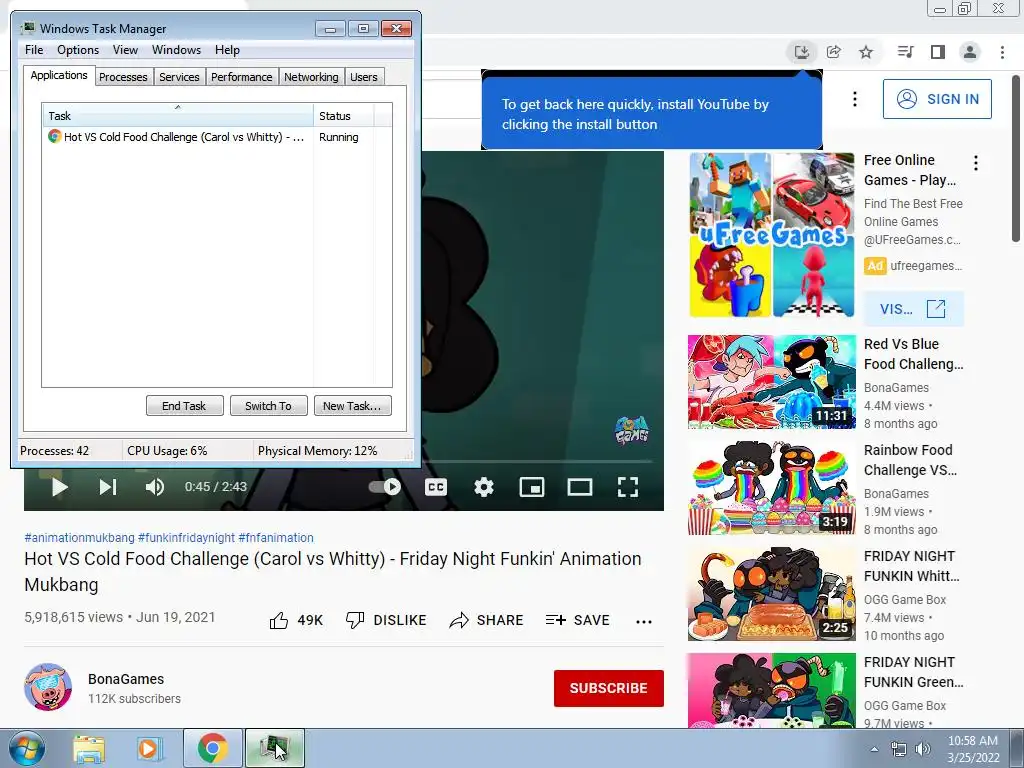
Task: Open SHARE options for the video
Action: point(486,620)
